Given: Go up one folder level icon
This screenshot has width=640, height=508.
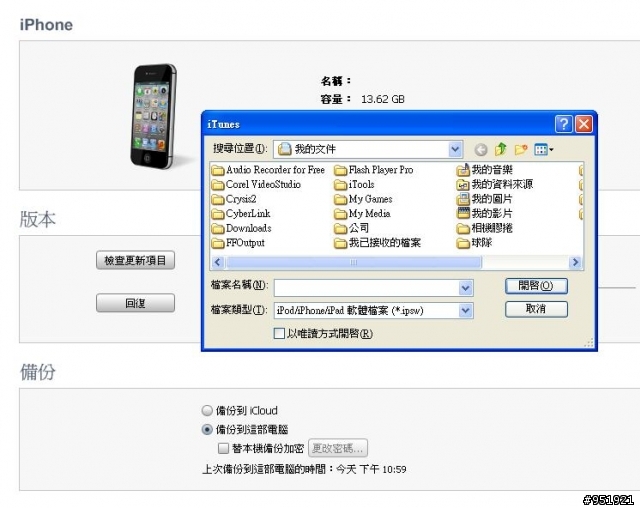Looking at the screenshot, I should (500, 149).
